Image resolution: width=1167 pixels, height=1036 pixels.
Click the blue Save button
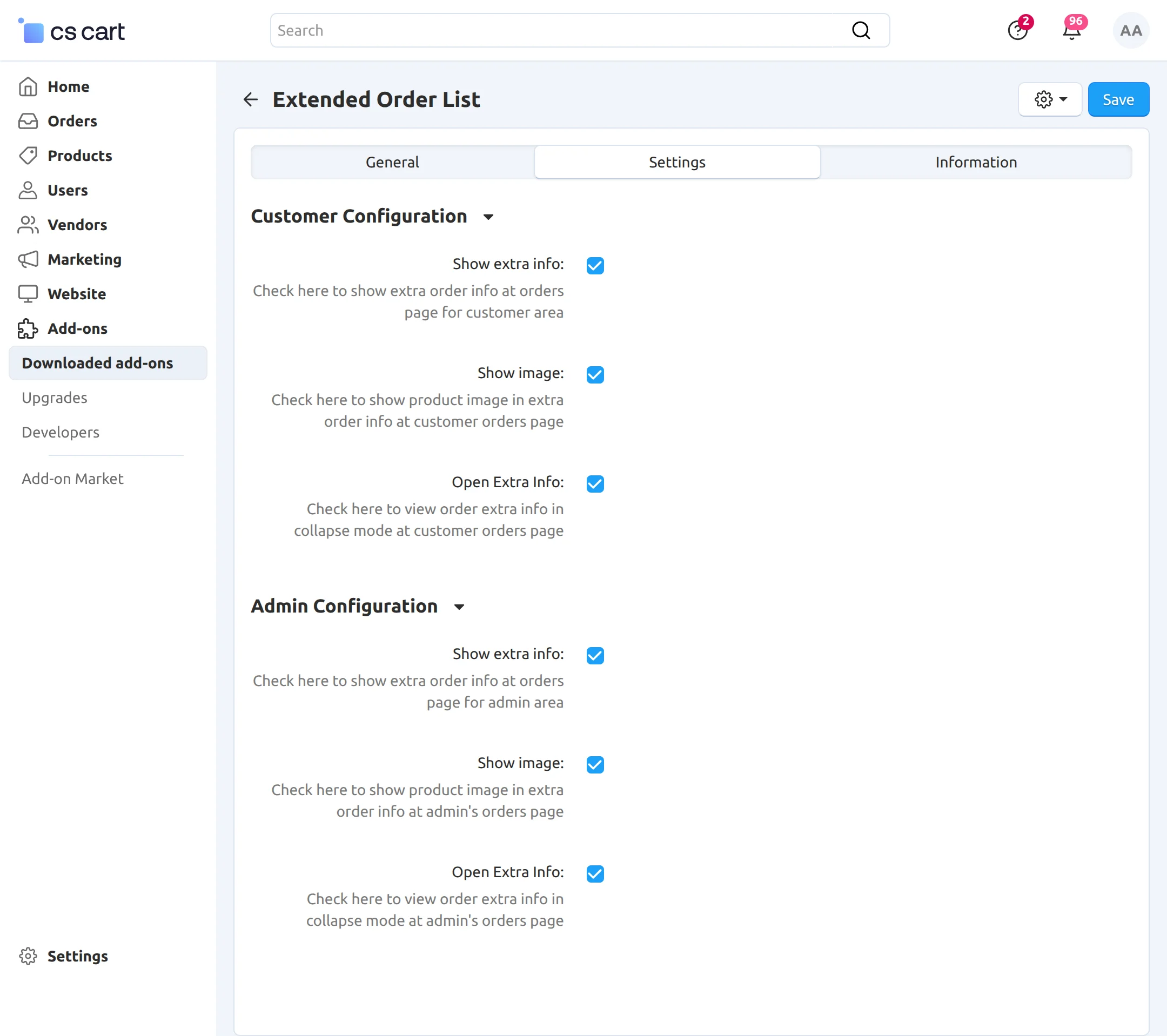(1118, 99)
